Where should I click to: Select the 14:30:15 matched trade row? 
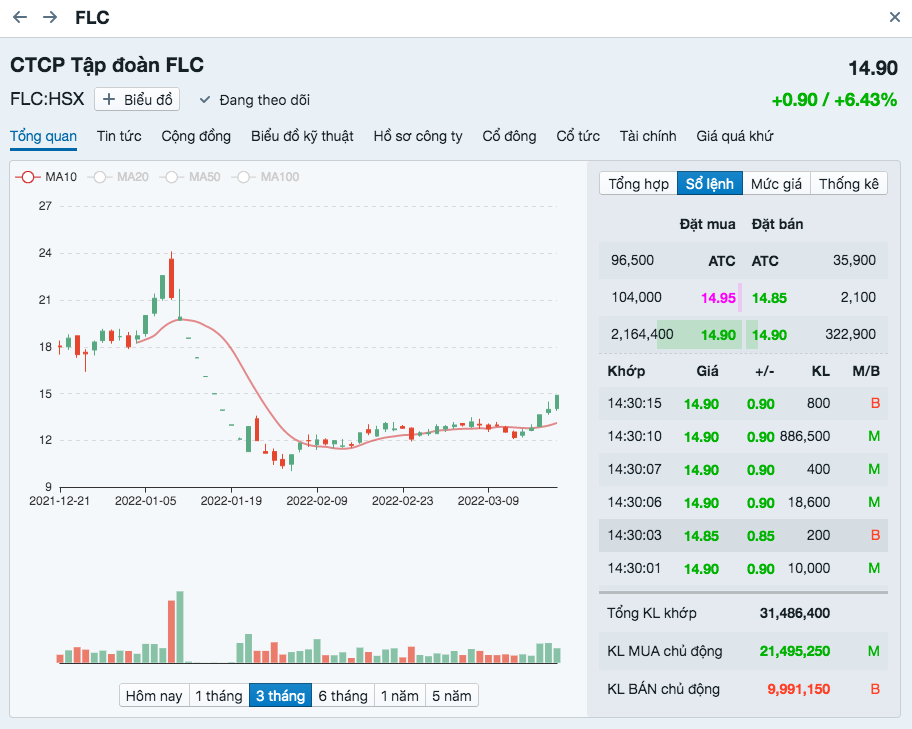pyautogui.click(x=743, y=403)
